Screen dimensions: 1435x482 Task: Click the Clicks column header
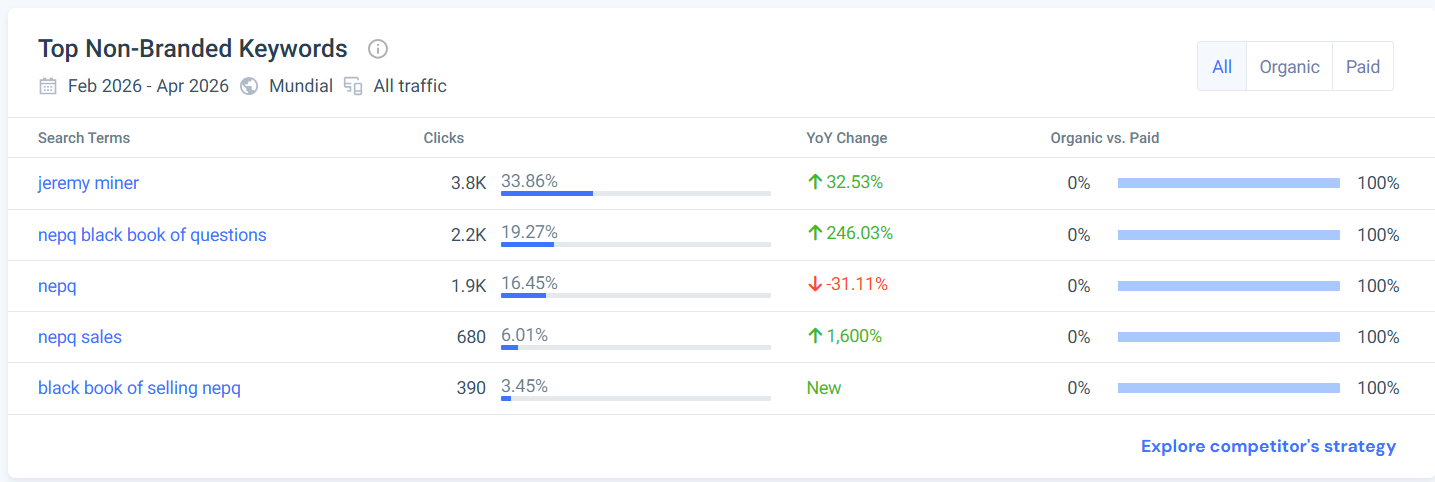444,138
